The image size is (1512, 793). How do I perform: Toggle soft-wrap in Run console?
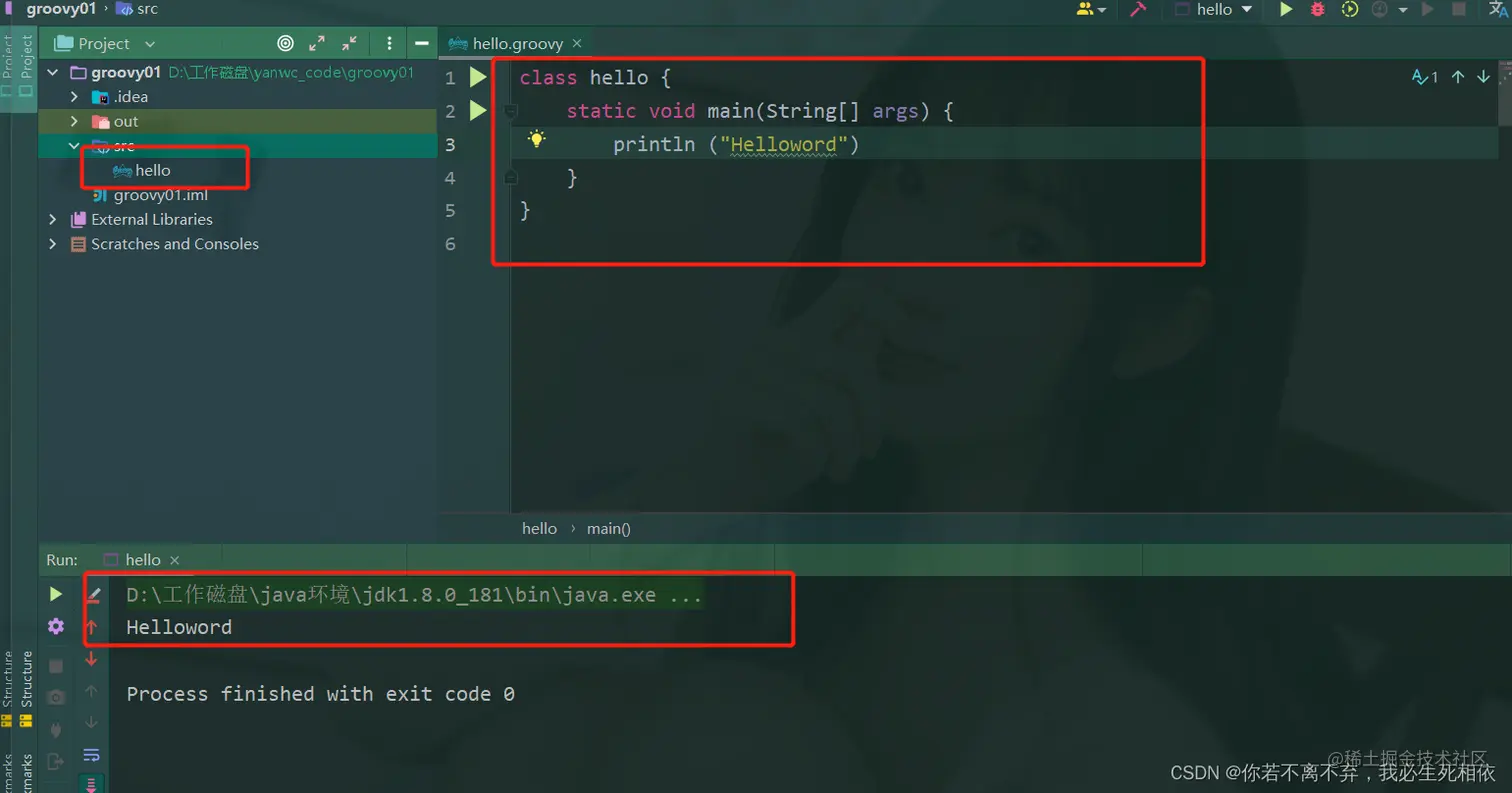click(91, 754)
